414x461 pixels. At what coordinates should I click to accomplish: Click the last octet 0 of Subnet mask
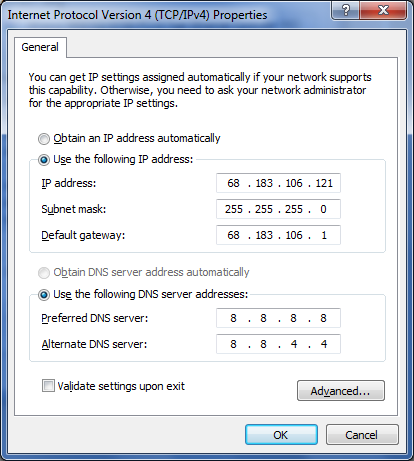(x=323, y=209)
